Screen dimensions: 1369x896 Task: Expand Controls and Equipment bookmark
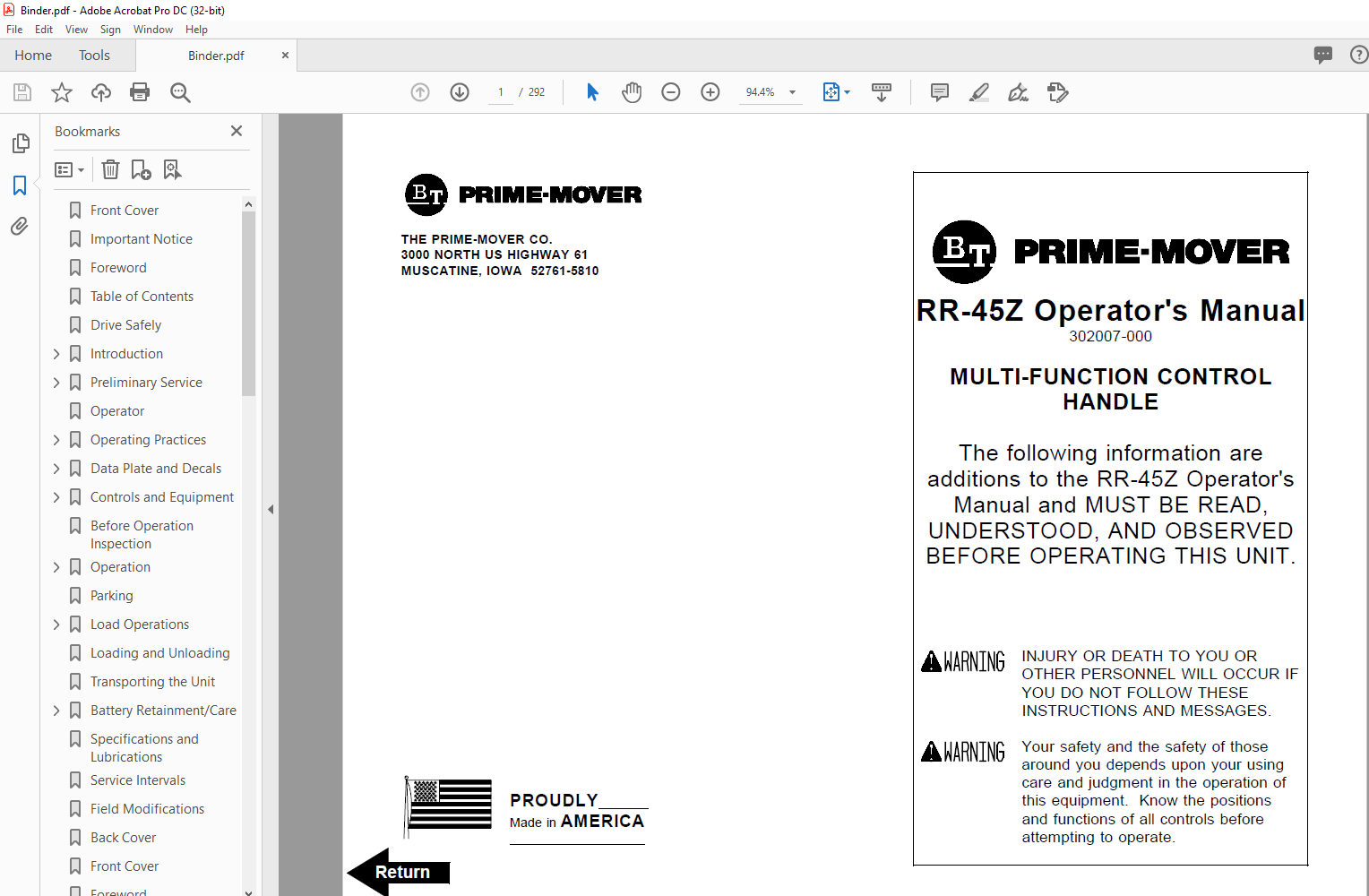56,497
